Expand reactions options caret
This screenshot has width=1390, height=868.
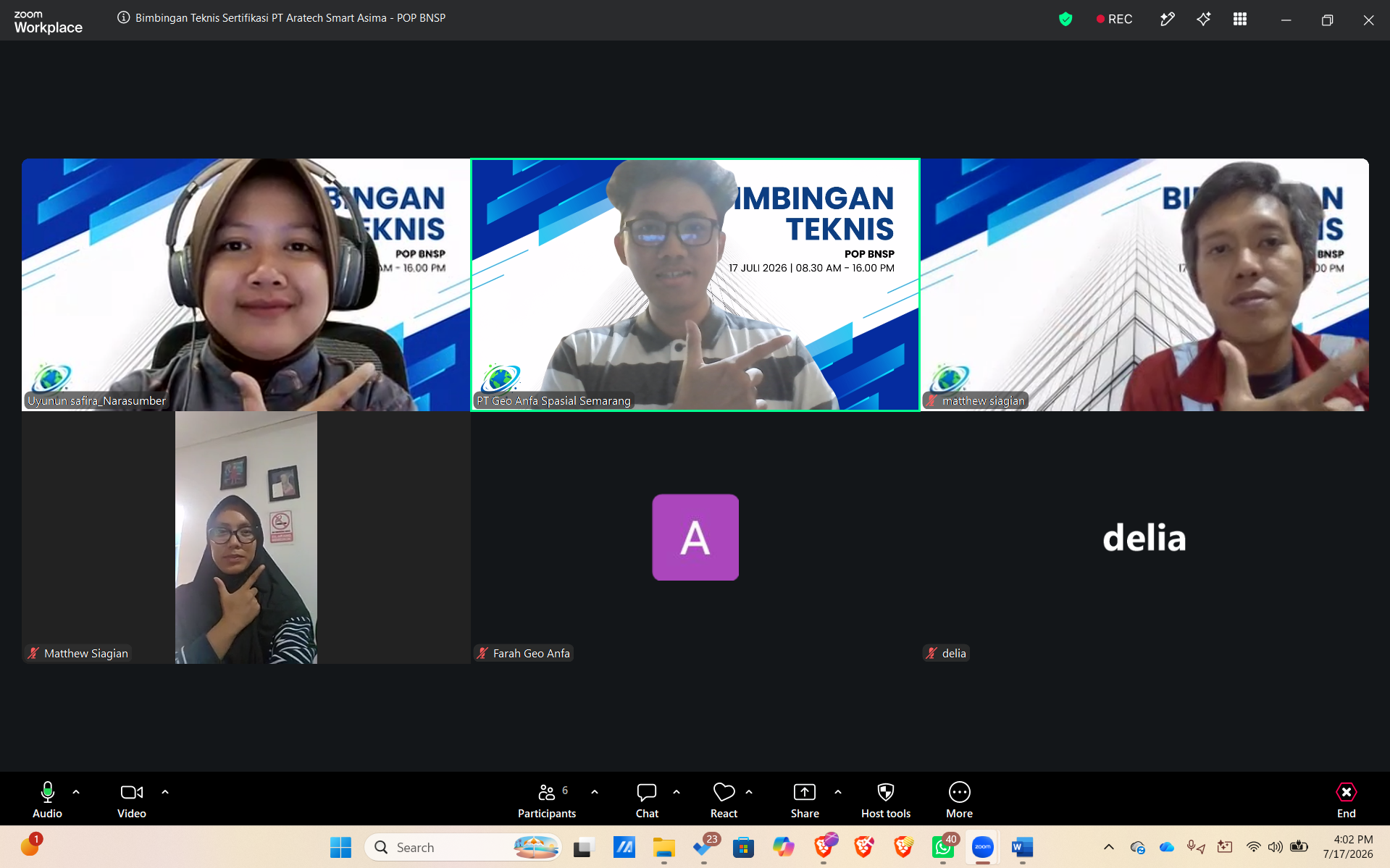(749, 792)
